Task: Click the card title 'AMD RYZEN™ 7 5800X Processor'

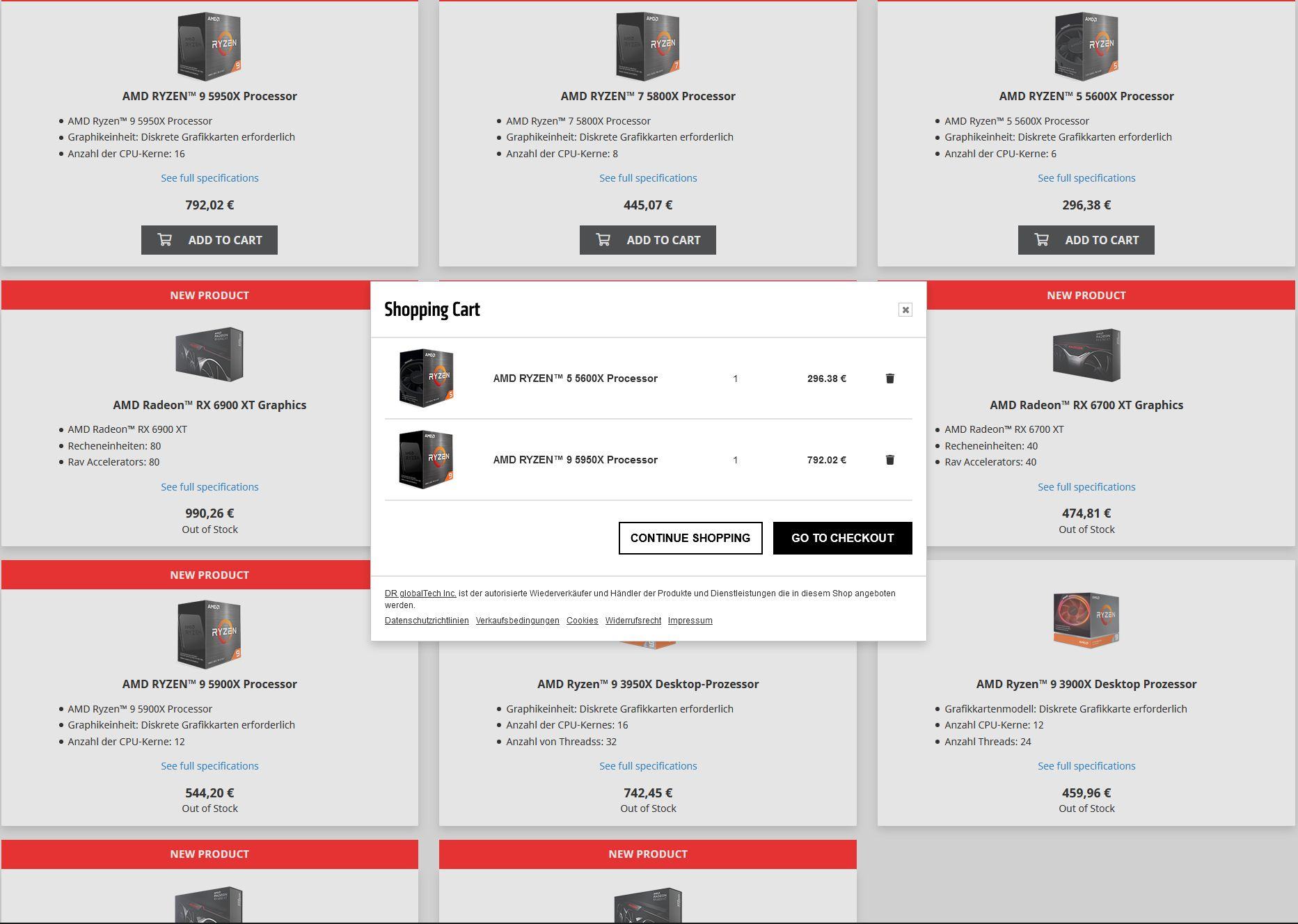Action: tap(648, 96)
